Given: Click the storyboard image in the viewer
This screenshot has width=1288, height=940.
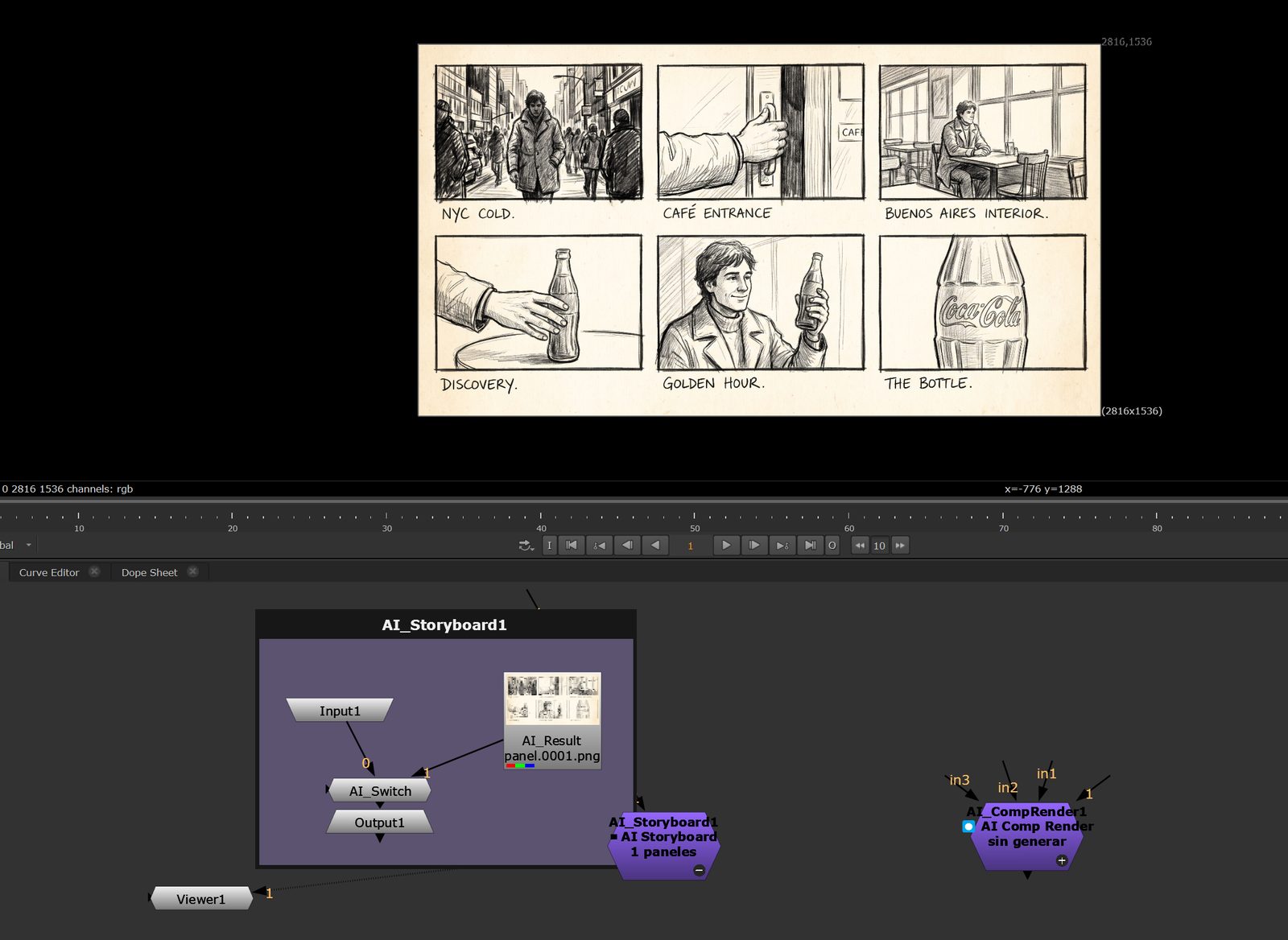Looking at the screenshot, I should coord(759,230).
